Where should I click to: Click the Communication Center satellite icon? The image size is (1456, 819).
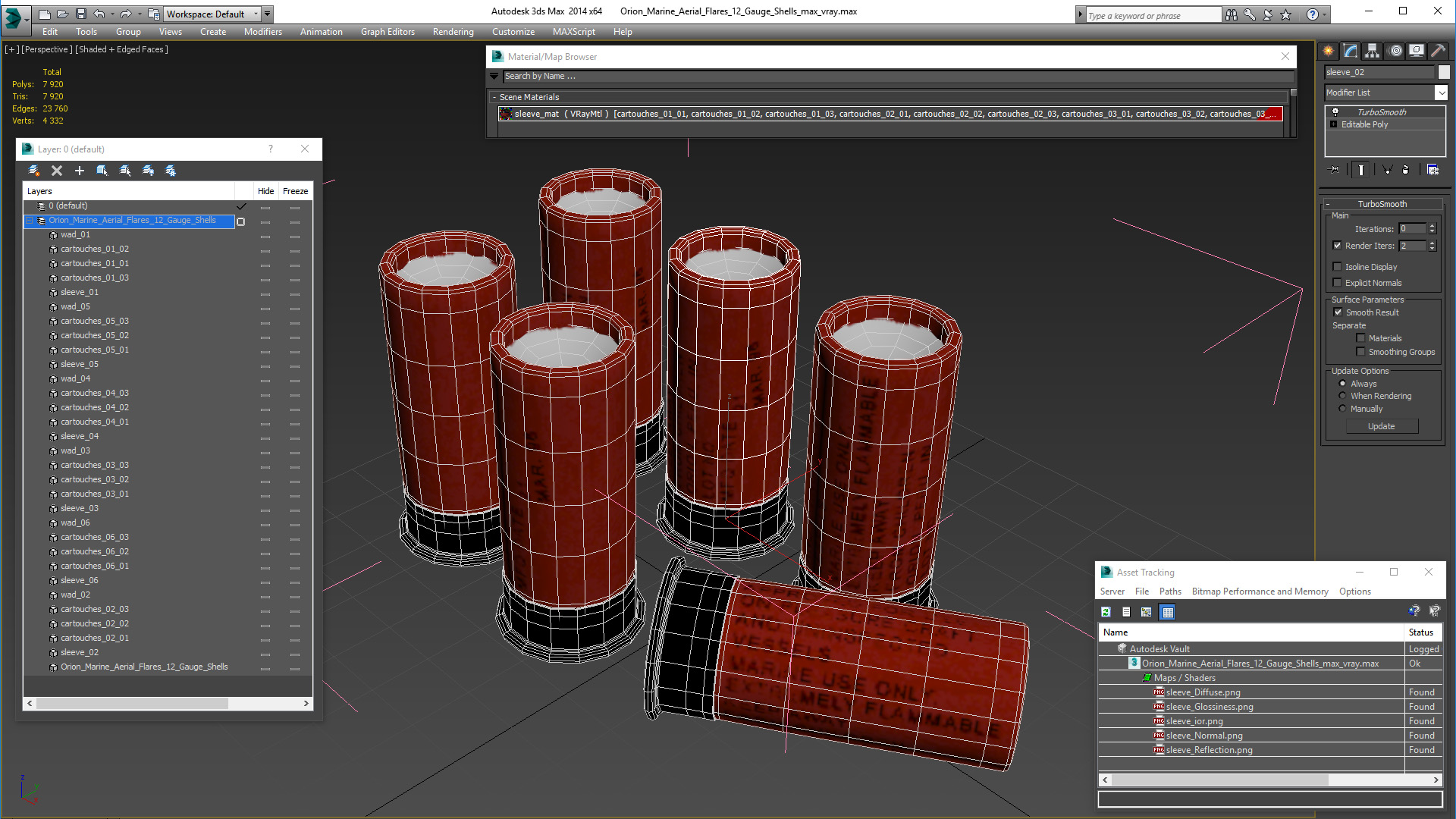tap(1268, 14)
